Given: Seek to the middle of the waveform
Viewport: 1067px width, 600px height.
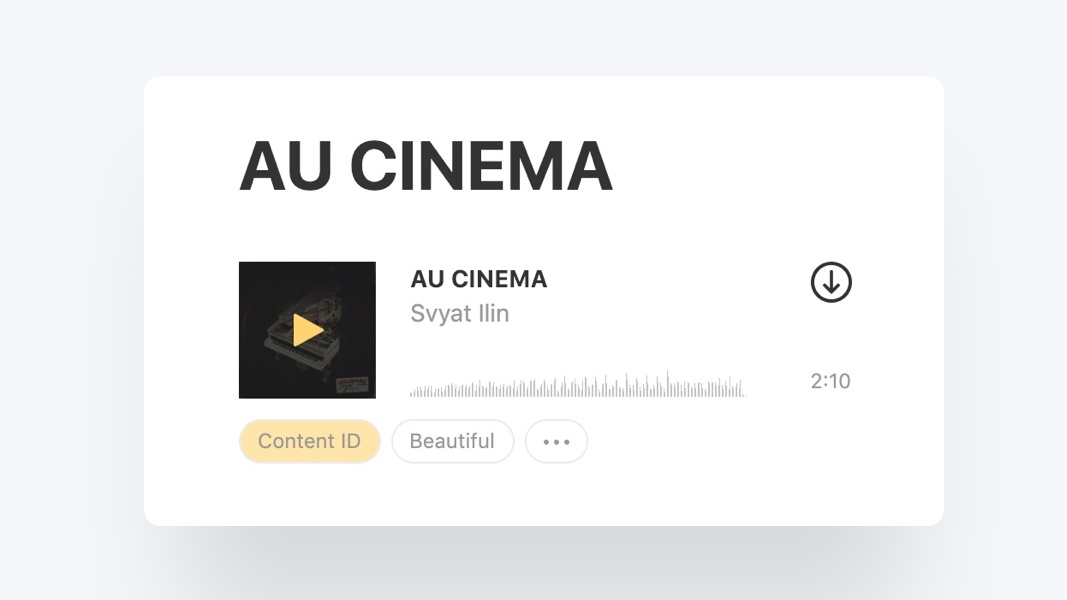Looking at the screenshot, I should tap(578, 387).
